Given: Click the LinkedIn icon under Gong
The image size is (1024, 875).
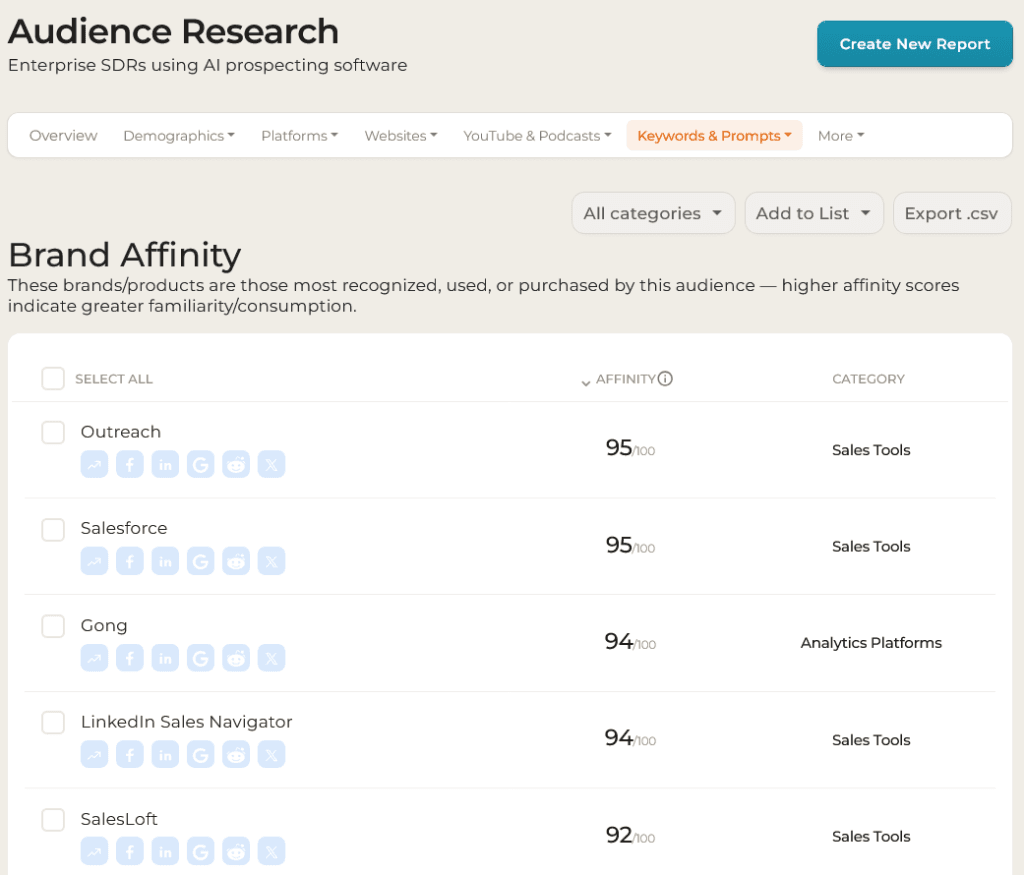Looking at the screenshot, I should click(x=165, y=658).
